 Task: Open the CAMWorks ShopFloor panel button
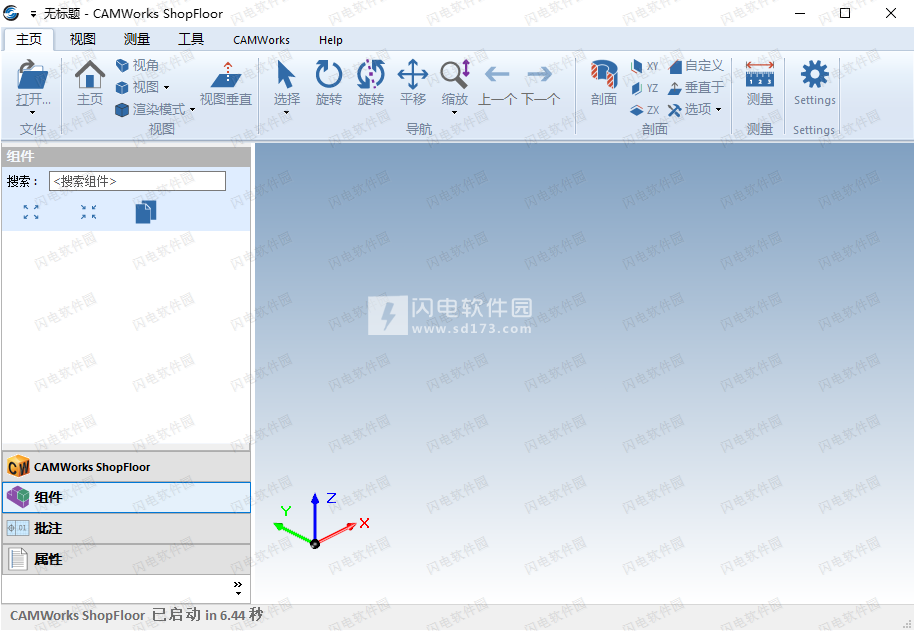pos(126,467)
